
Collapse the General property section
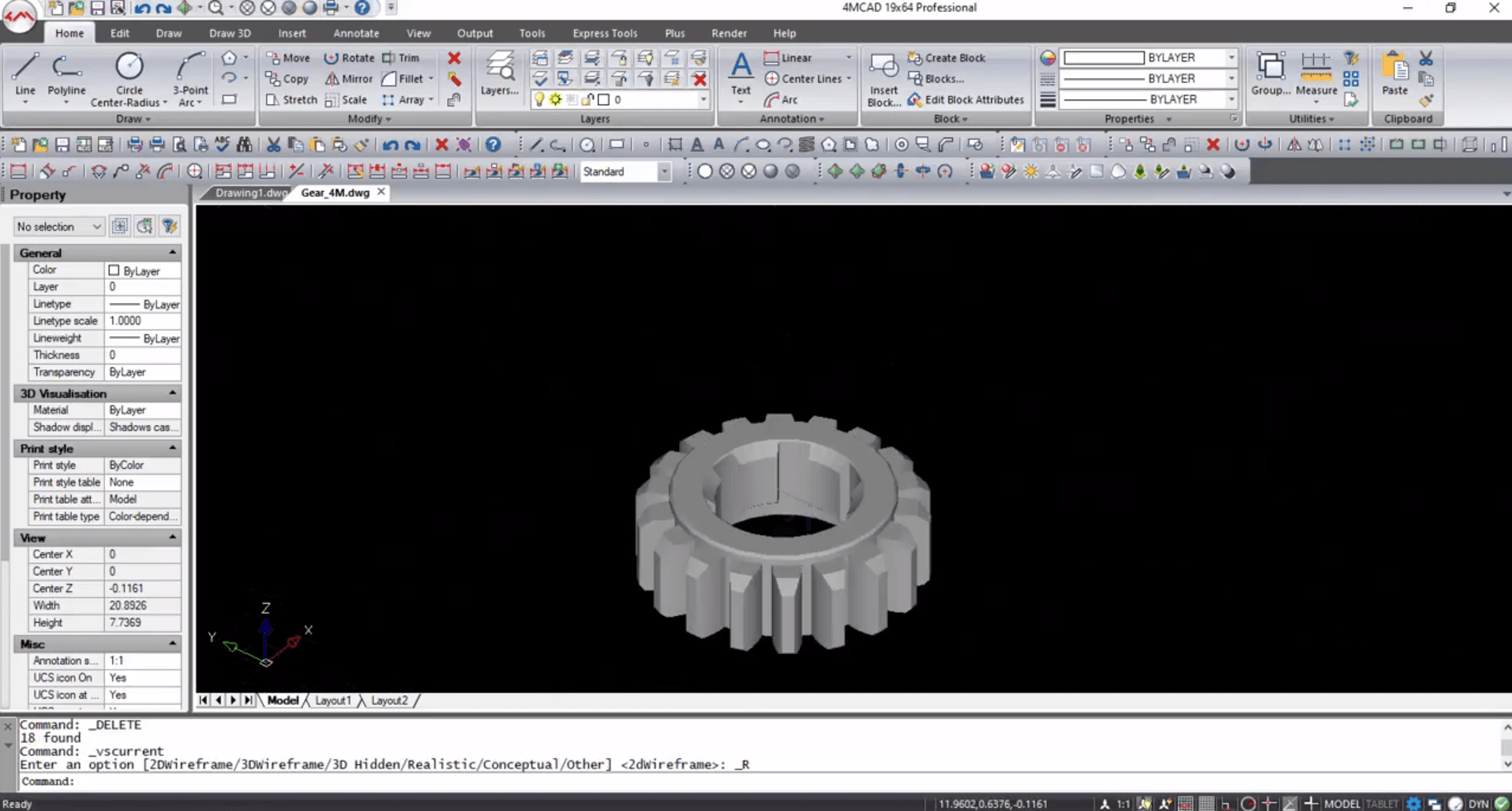[x=172, y=253]
